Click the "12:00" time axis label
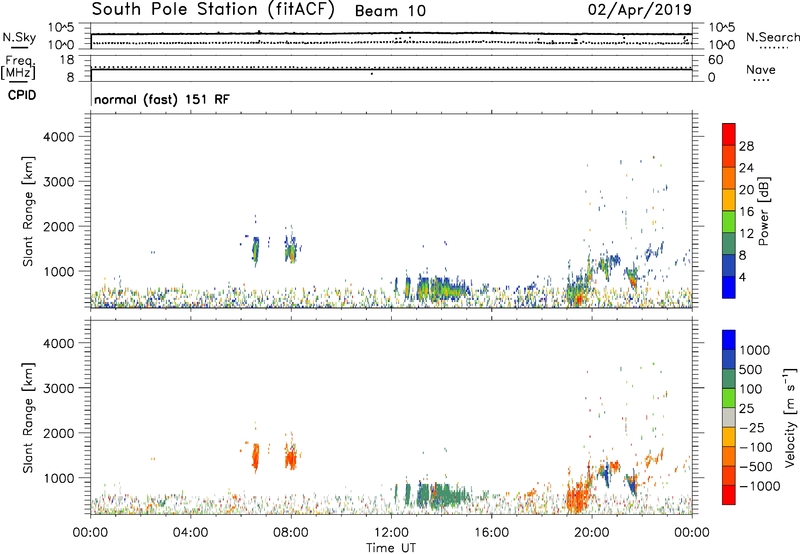This screenshot has height=554, width=800. (x=391, y=533)
